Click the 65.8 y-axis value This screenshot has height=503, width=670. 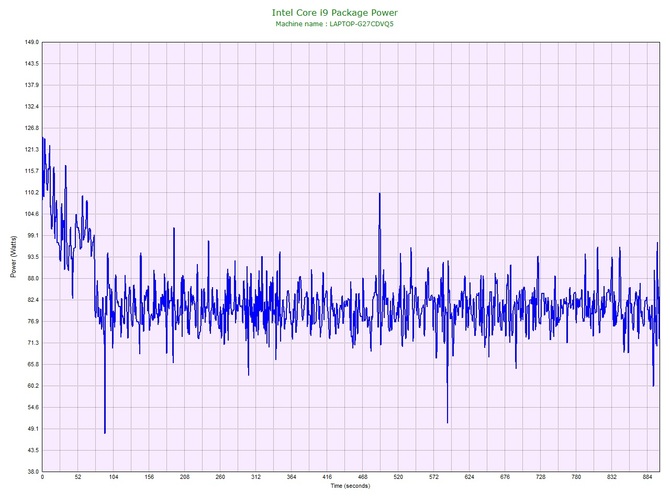click(33, 365)
